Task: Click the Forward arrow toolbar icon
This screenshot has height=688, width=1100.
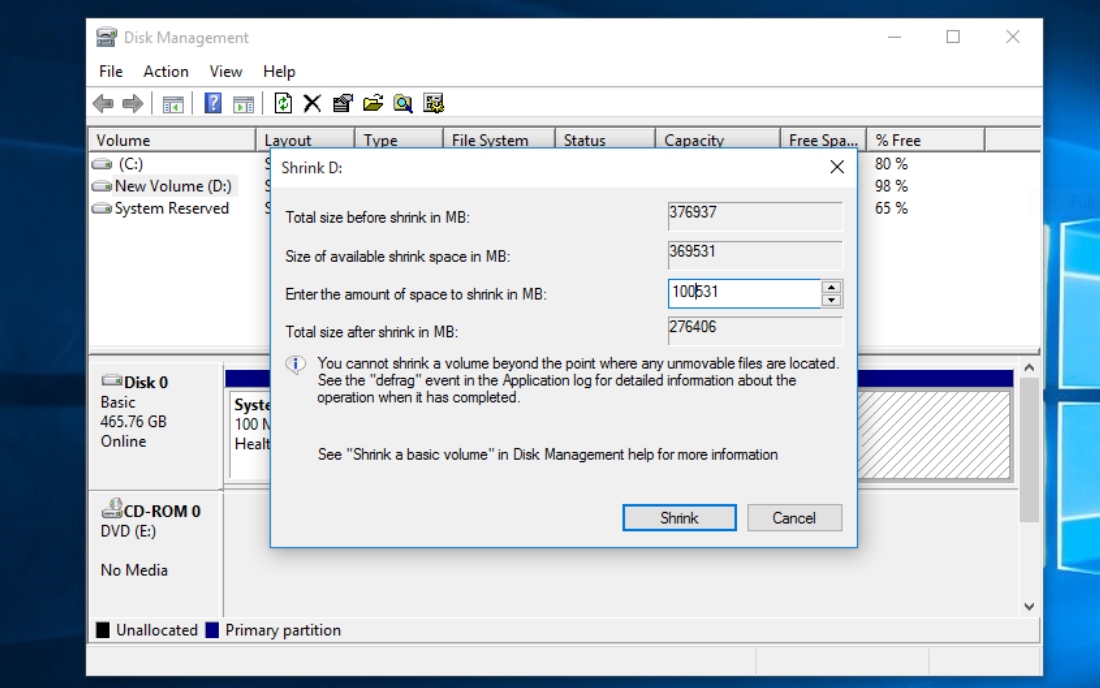Action: (x=133, y=104)
